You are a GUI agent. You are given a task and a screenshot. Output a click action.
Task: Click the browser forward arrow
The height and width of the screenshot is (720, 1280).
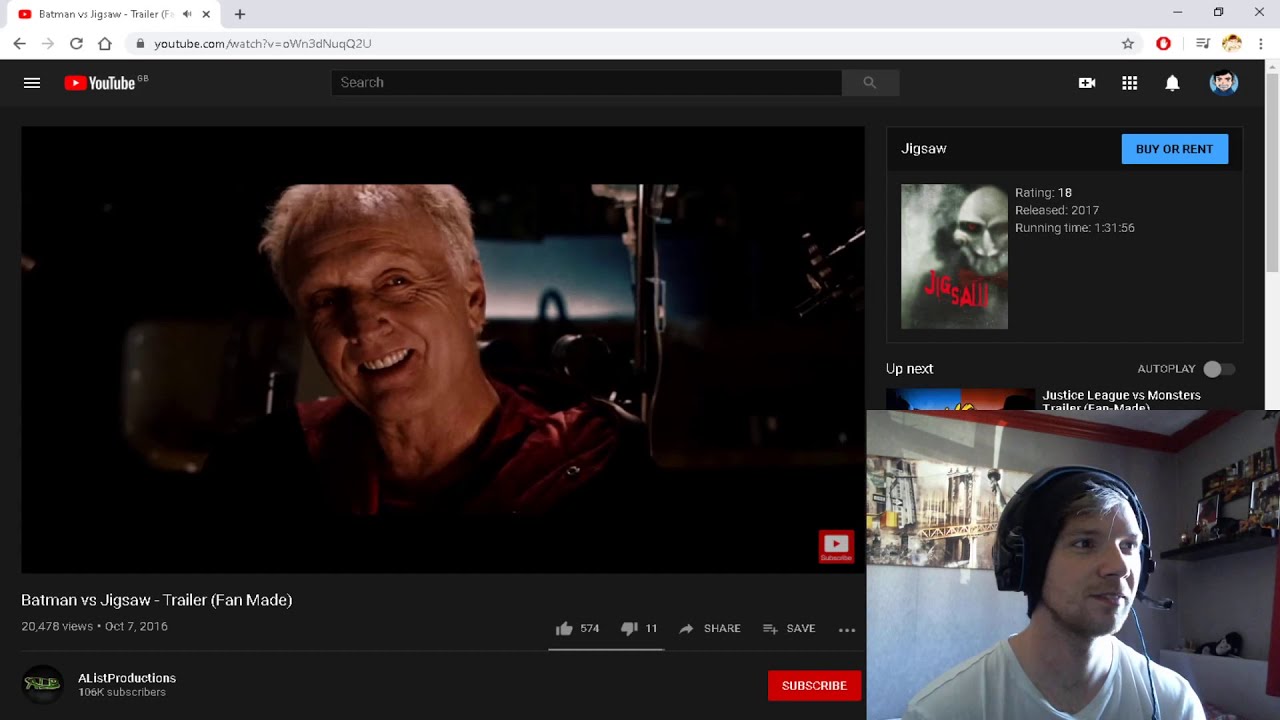click(48, 44)
